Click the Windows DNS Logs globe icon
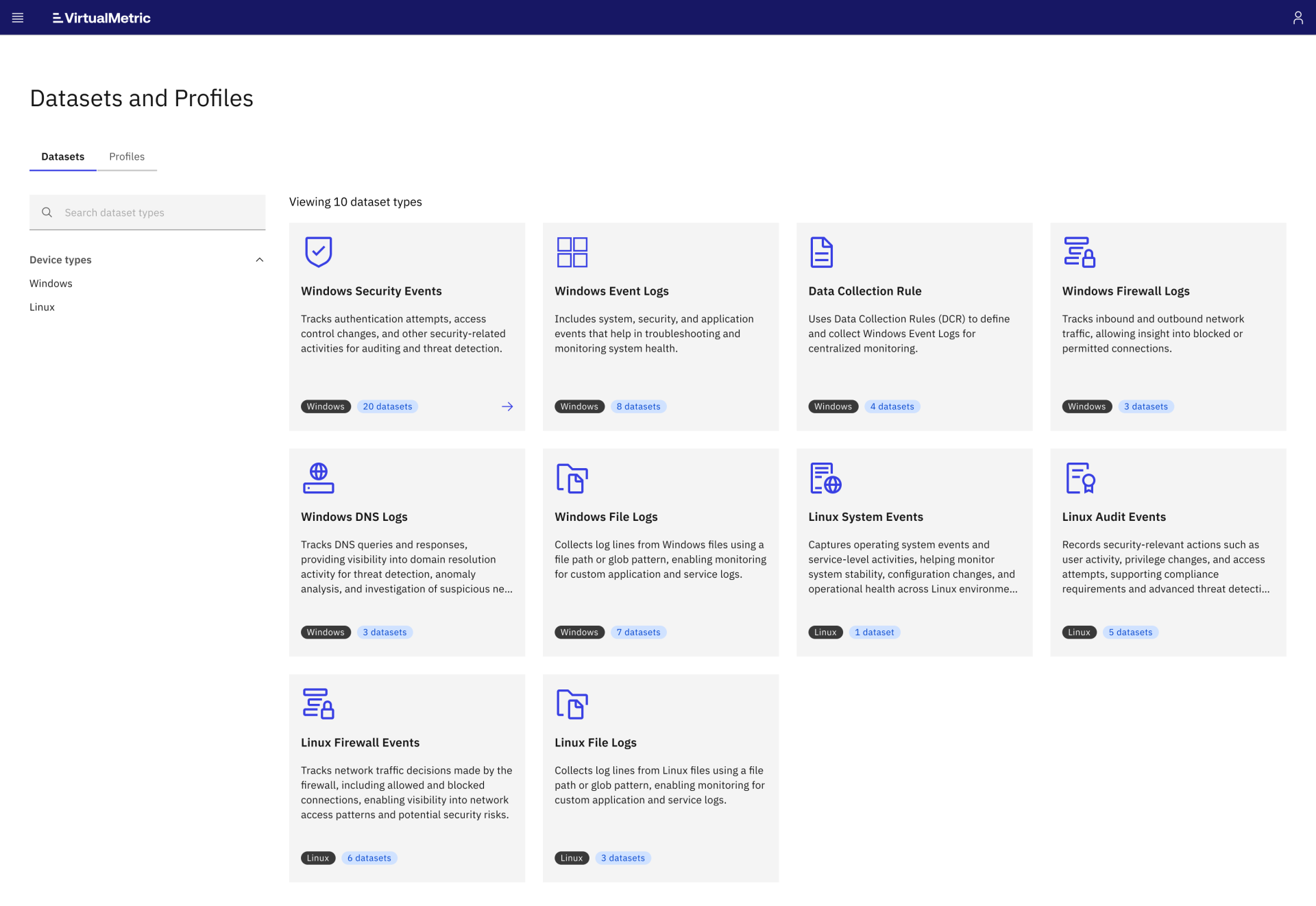The image size is (1316, 906). pos(318,478)
